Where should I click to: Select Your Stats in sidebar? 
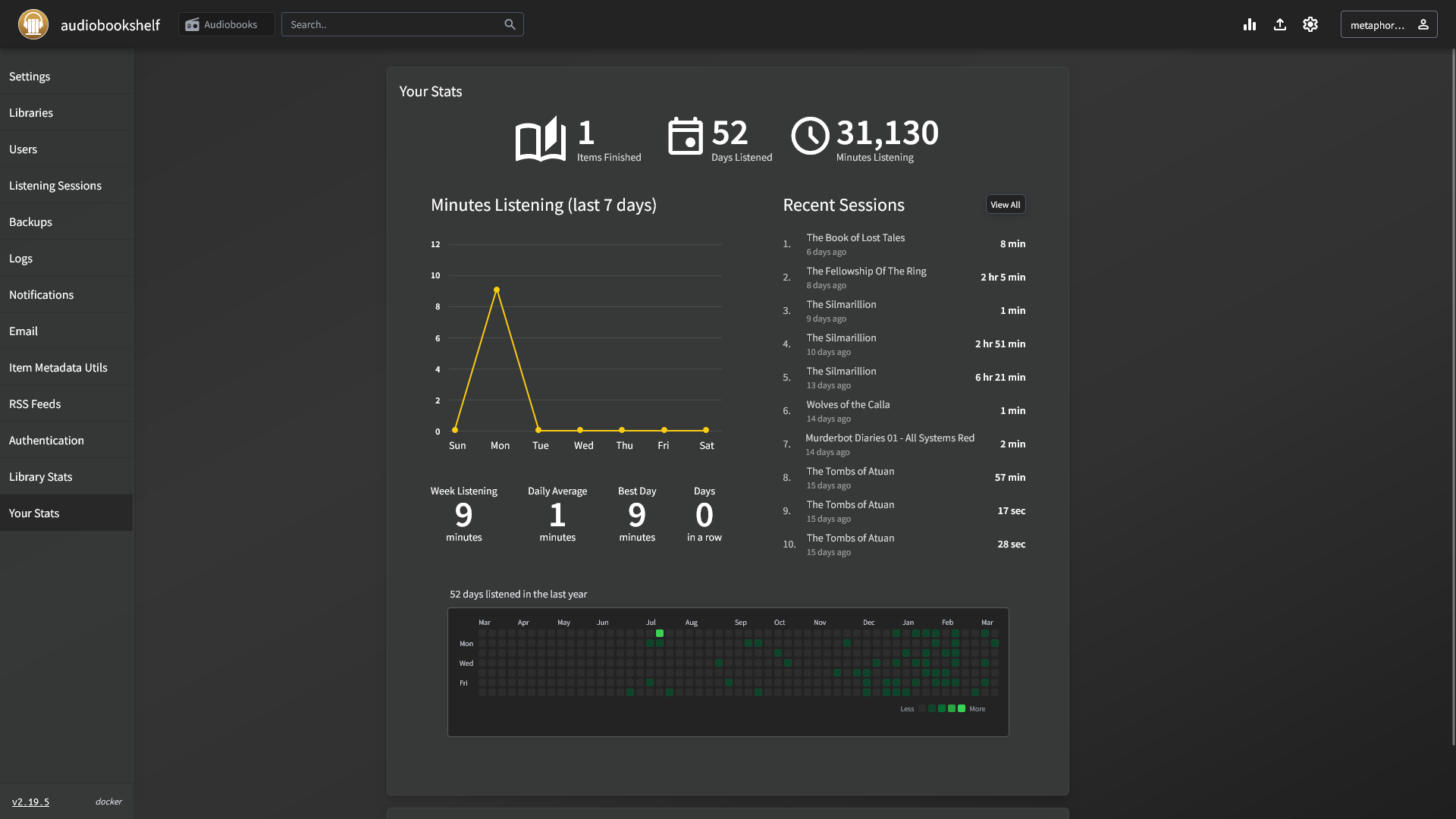tap(67, 513)
